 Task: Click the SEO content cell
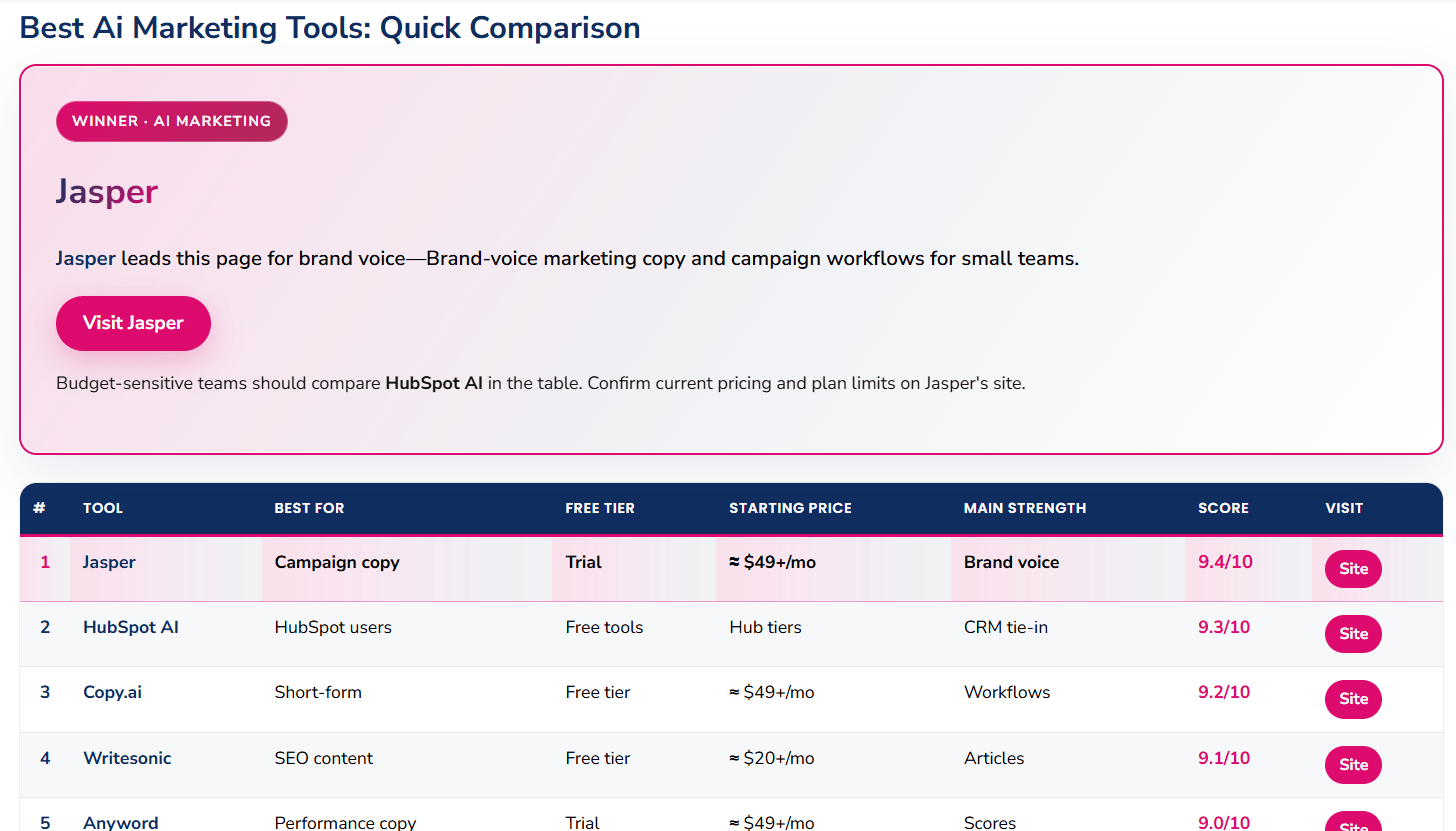tap(324, 758)
